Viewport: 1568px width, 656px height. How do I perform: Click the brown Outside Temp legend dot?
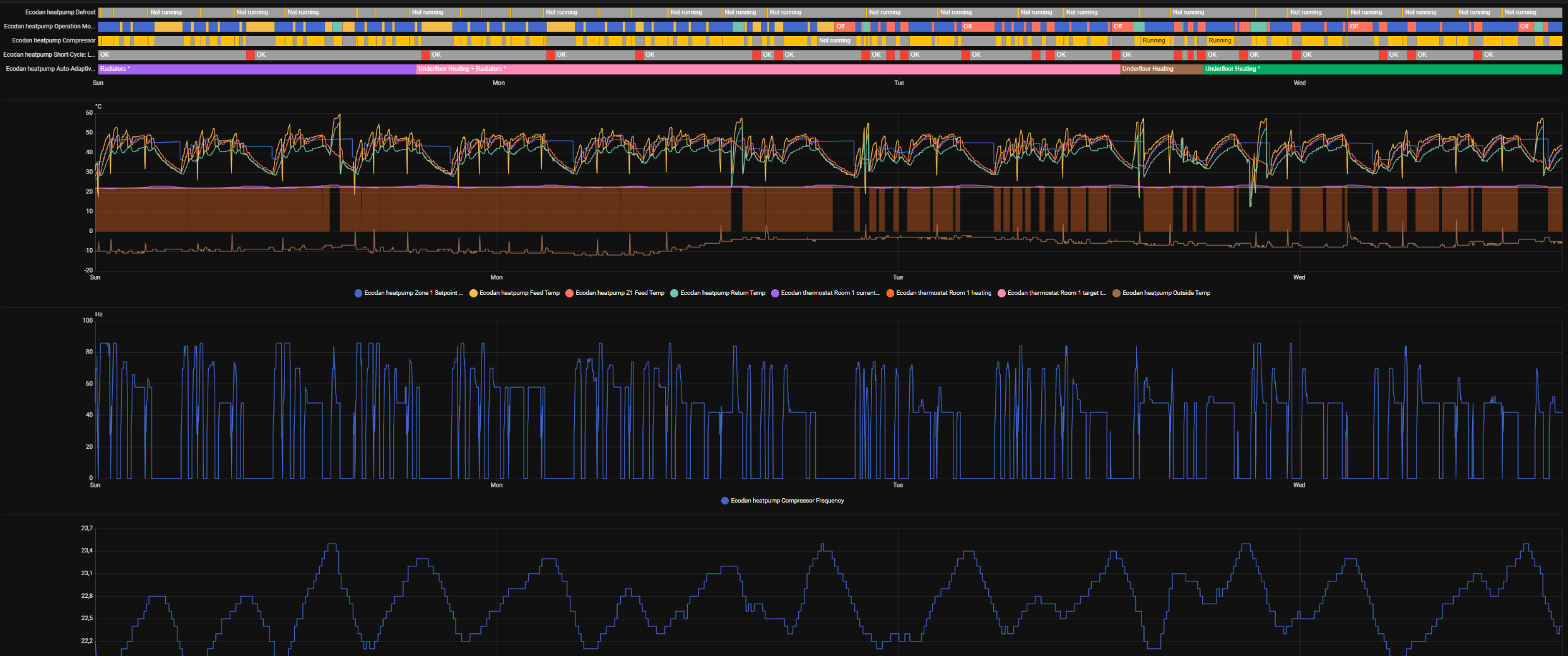1116,293
